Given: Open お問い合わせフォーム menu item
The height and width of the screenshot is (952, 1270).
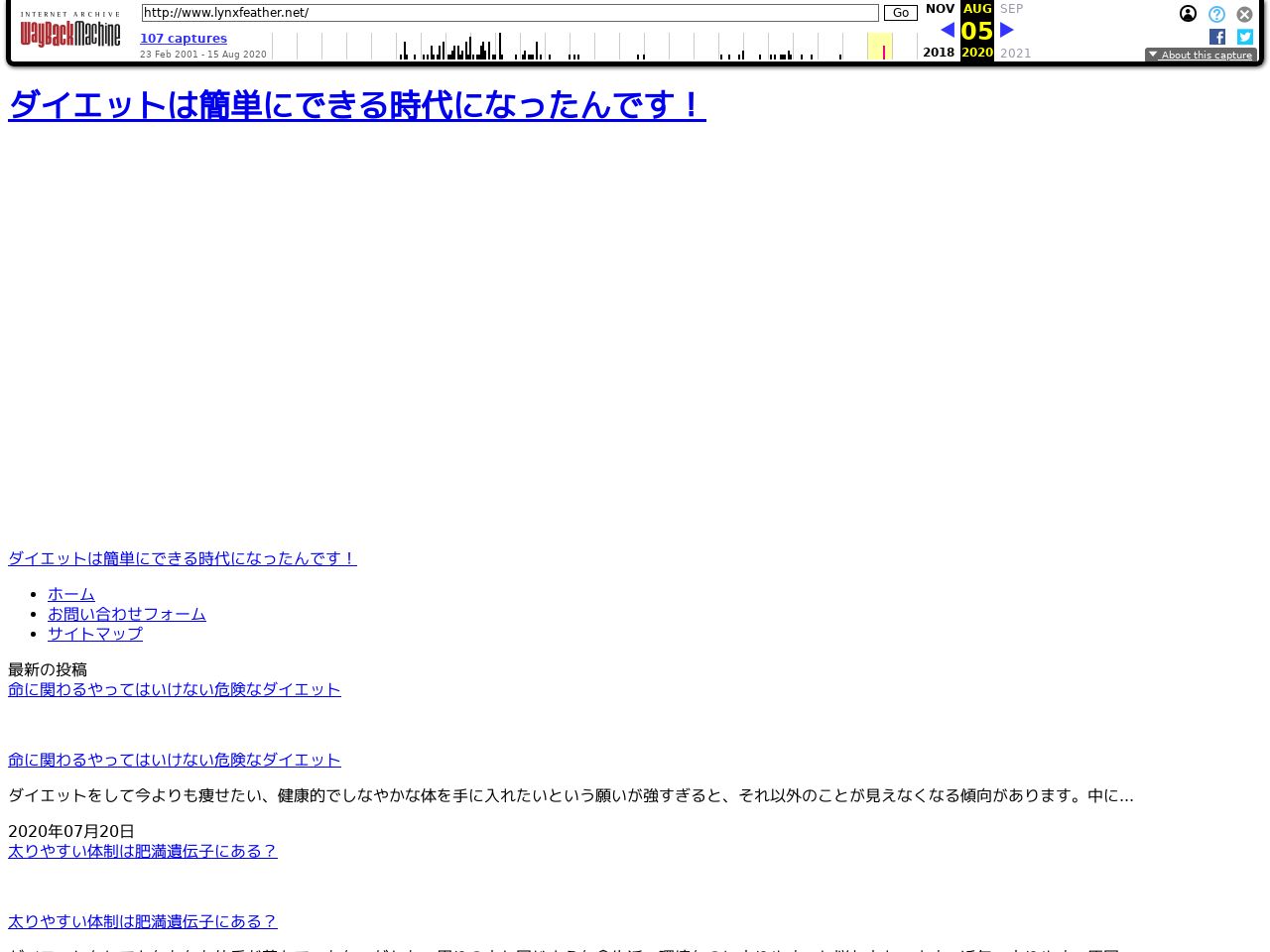Looking at the screenshot, I should [127, 614].
